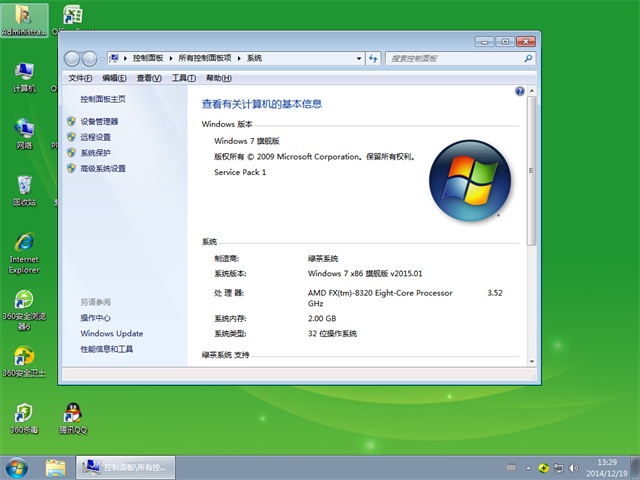Select the 2.00 GB memory value
This screenshot has width=640, height=480.
coord(322,318)
